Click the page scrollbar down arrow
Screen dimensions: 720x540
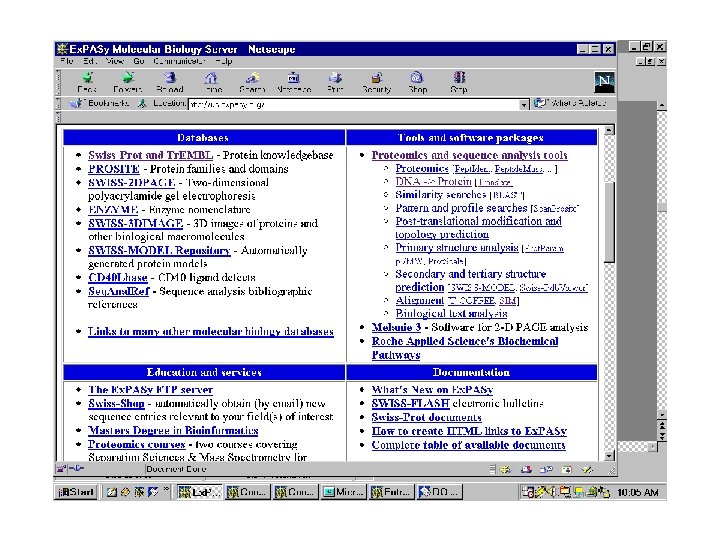click(609, 456)
